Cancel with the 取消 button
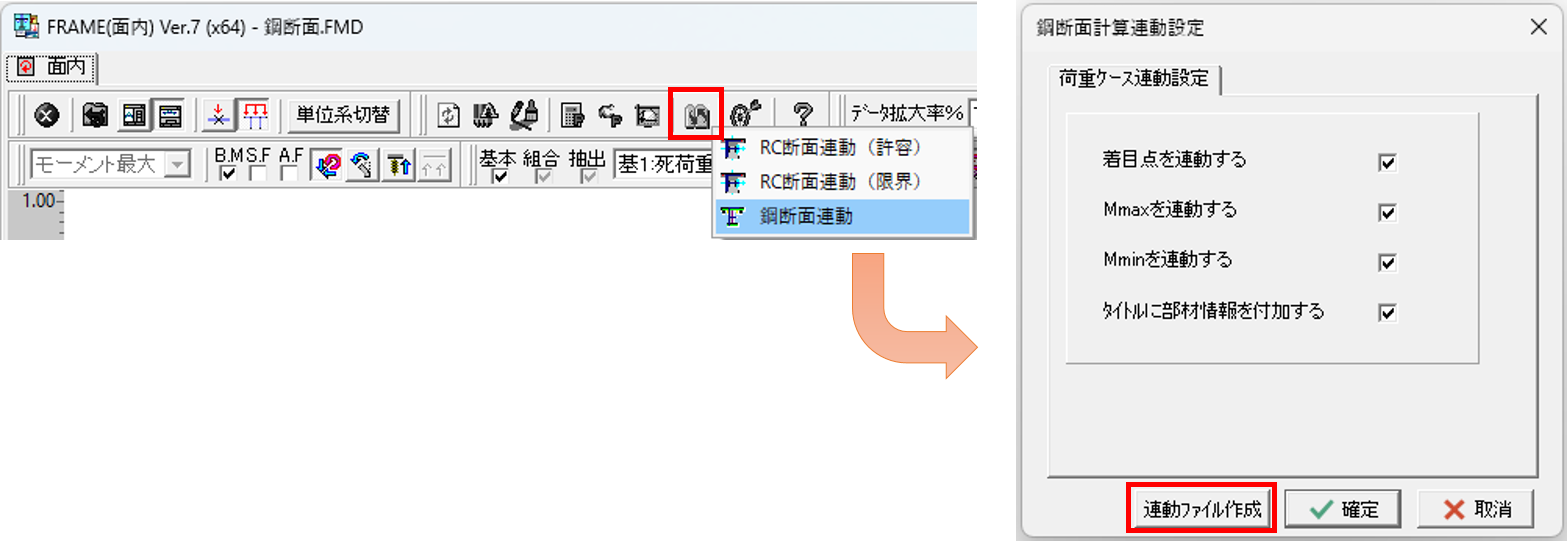 click(1475, 509)
